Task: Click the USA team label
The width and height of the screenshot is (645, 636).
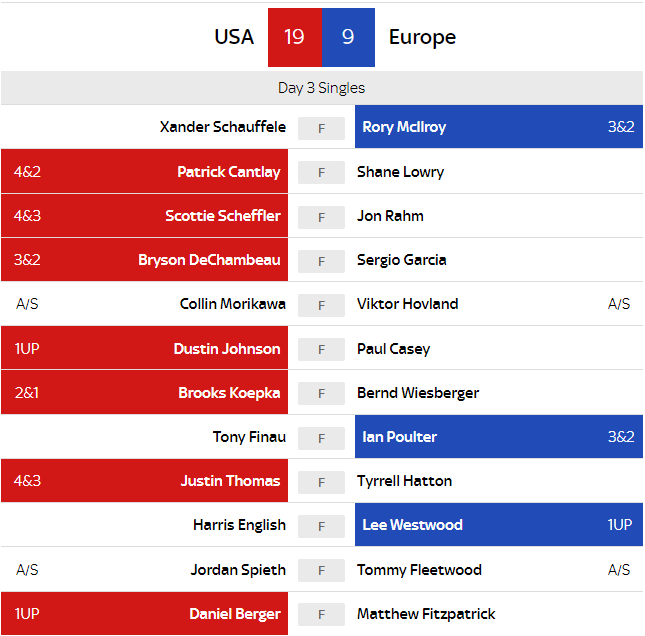Action: tap(234, 37)
